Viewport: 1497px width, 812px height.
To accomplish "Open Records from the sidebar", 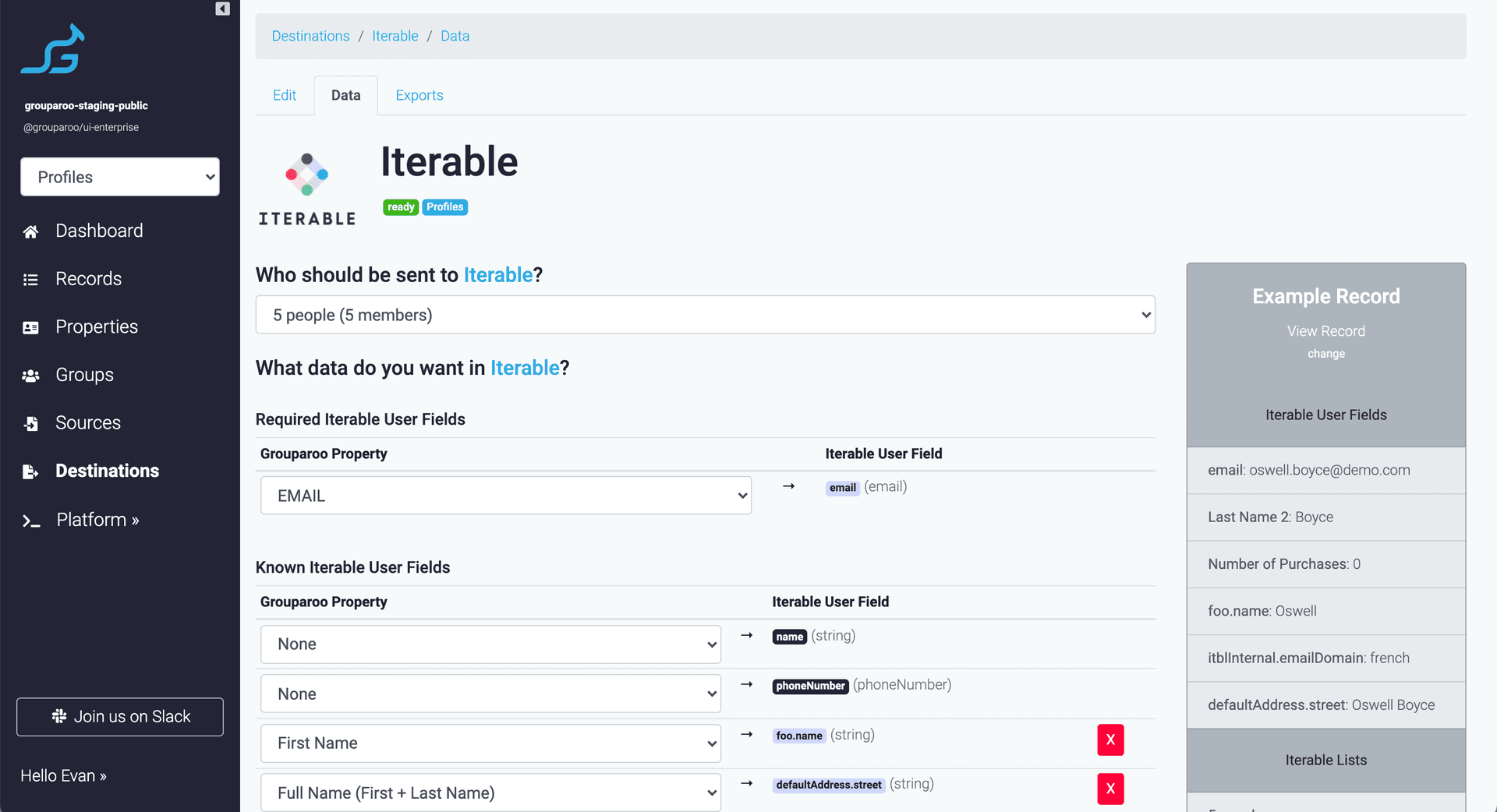I will pyautogui.click(x=88, y=279).
